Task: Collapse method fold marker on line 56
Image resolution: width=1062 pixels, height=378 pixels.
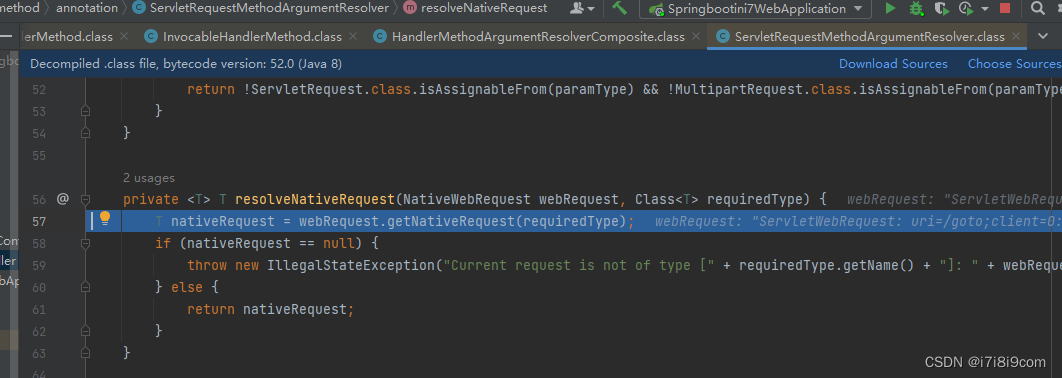Action: [85, 200]
